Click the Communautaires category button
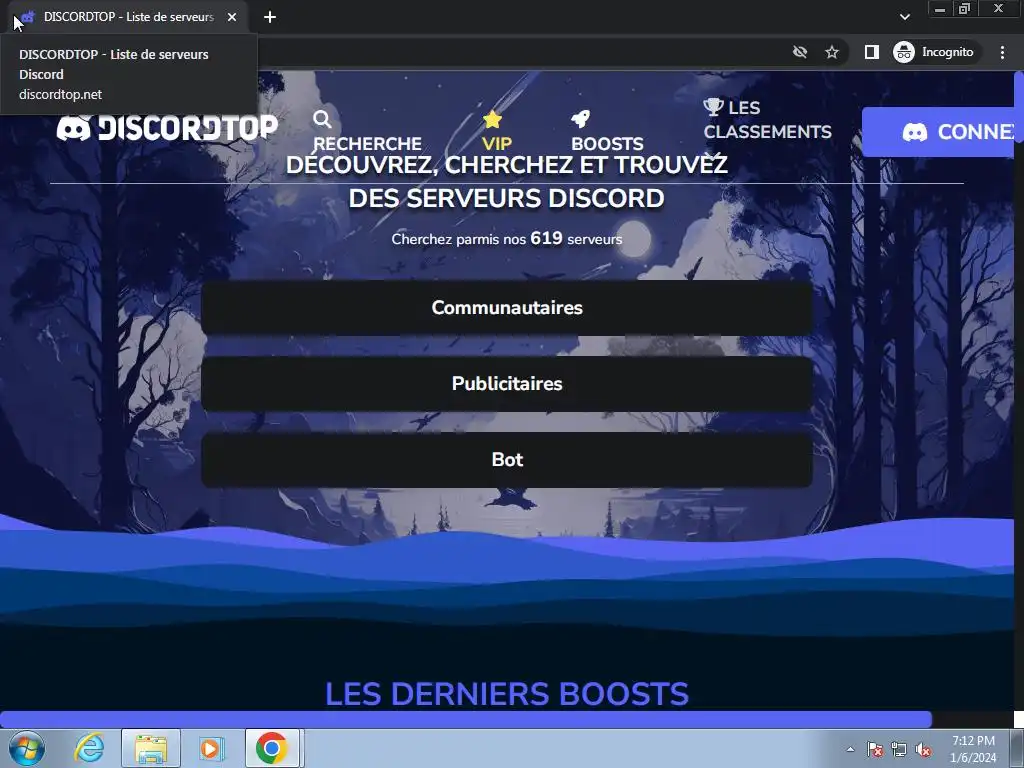This screenshot has width=1024, height=768. [507, 308]
